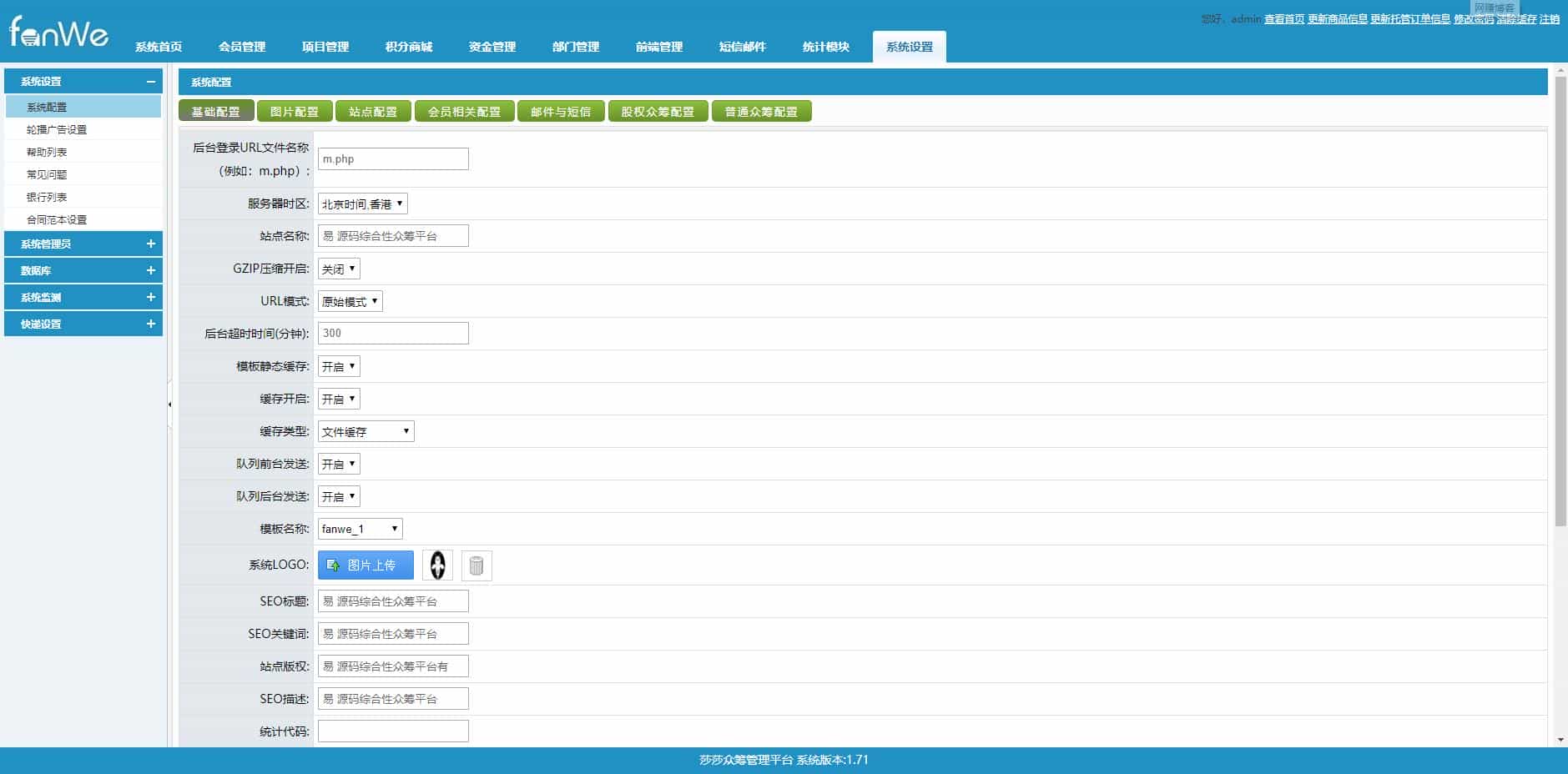Click the 更新商品信息 link
Screen dimensions: 1568x774
1338,19
